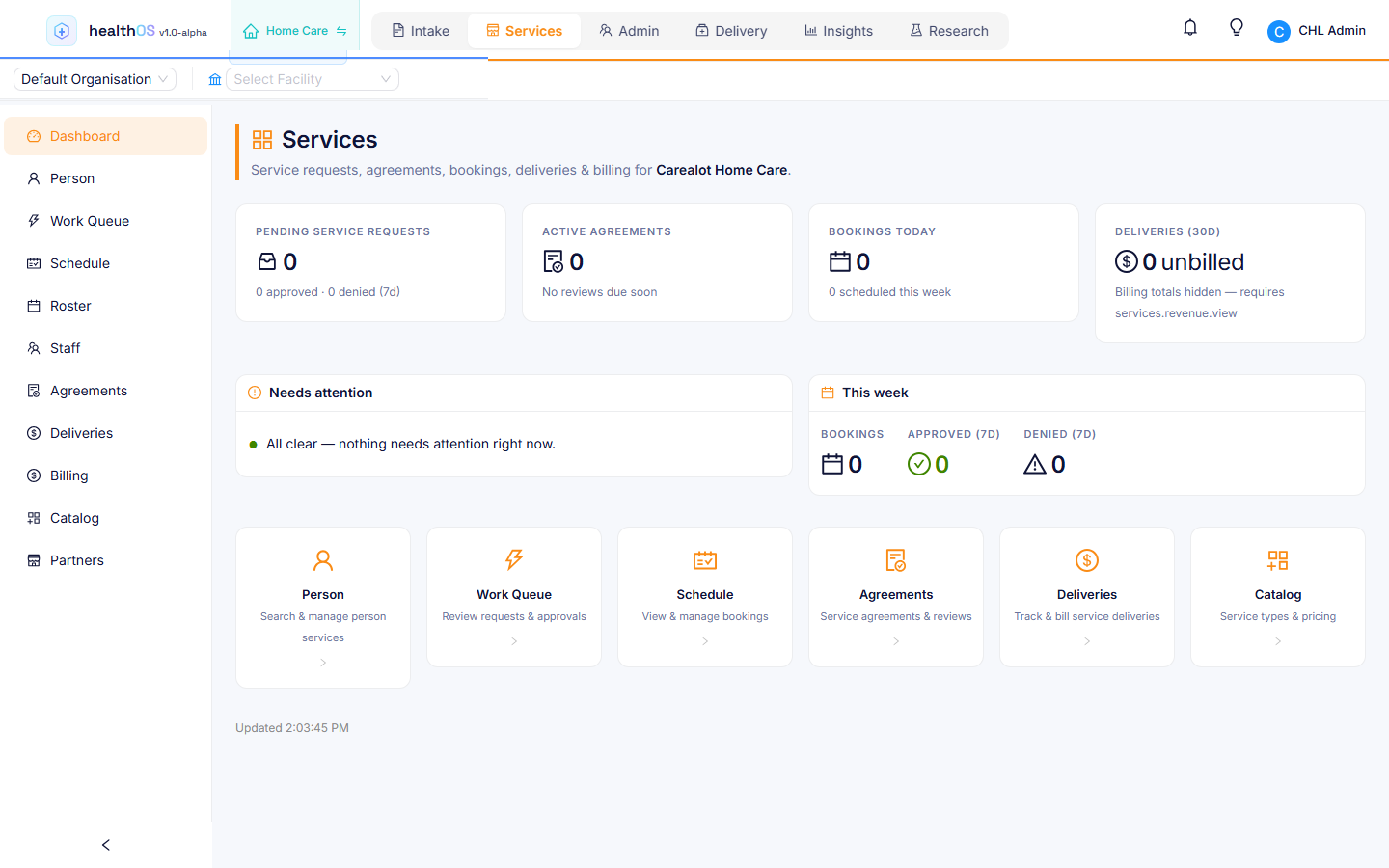Viewport: 1389px width, 868px height.
Task: Click the Pending Service Requests card
Action: (371, 262)
